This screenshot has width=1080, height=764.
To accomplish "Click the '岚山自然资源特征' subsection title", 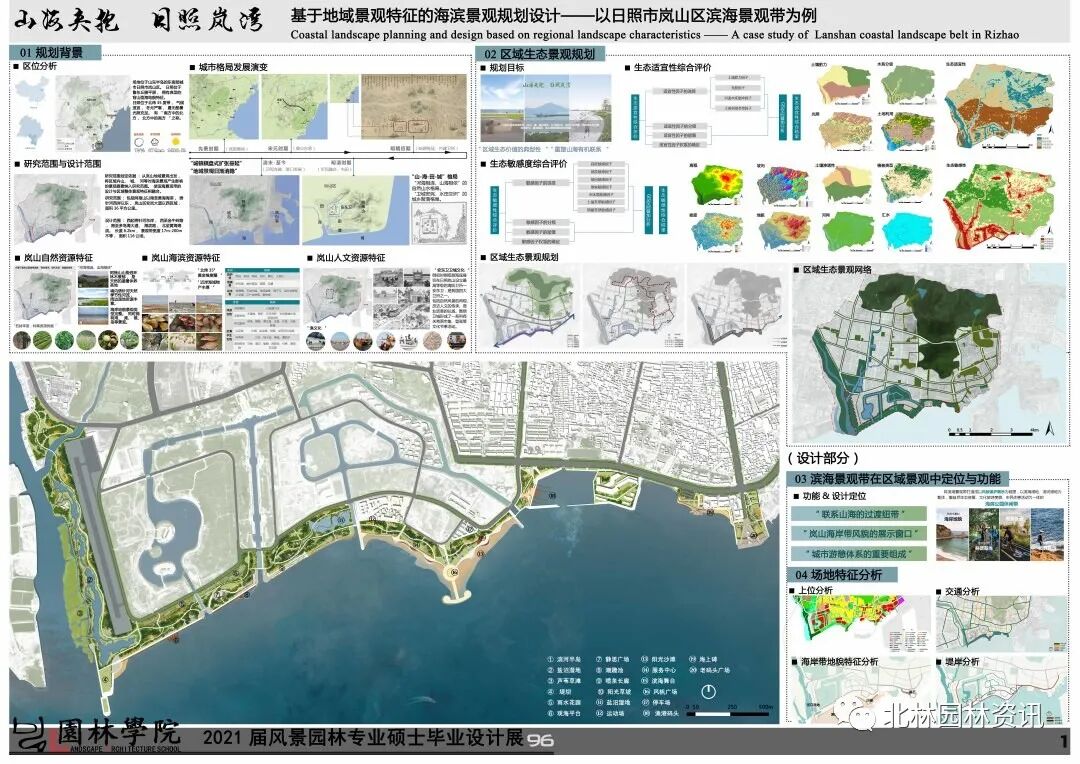I will coord(58,257).
